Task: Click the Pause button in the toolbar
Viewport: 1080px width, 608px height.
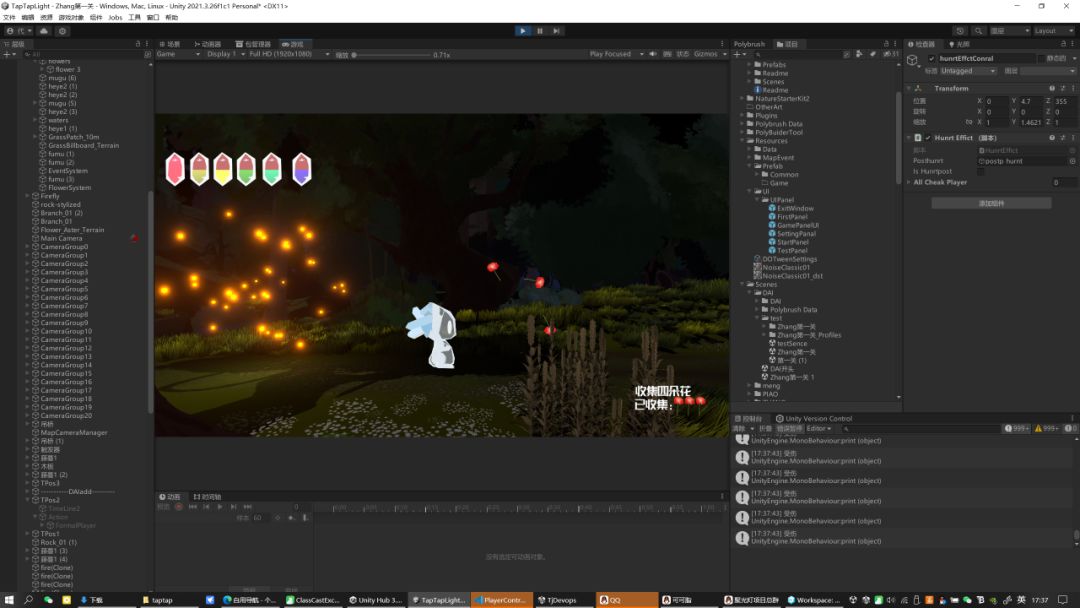Action: pyautogui.click(x=540, y=31)
